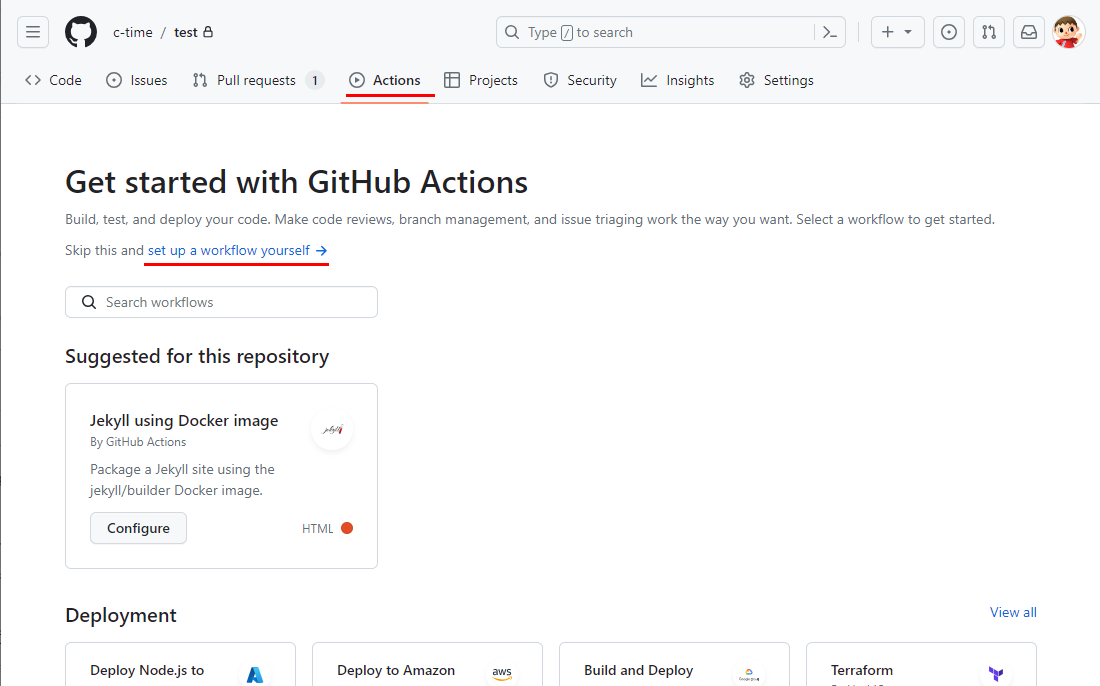The image size is (1100, 686).
Task: Click the magnifier icon in Search workflows
Action: (88, 302)
